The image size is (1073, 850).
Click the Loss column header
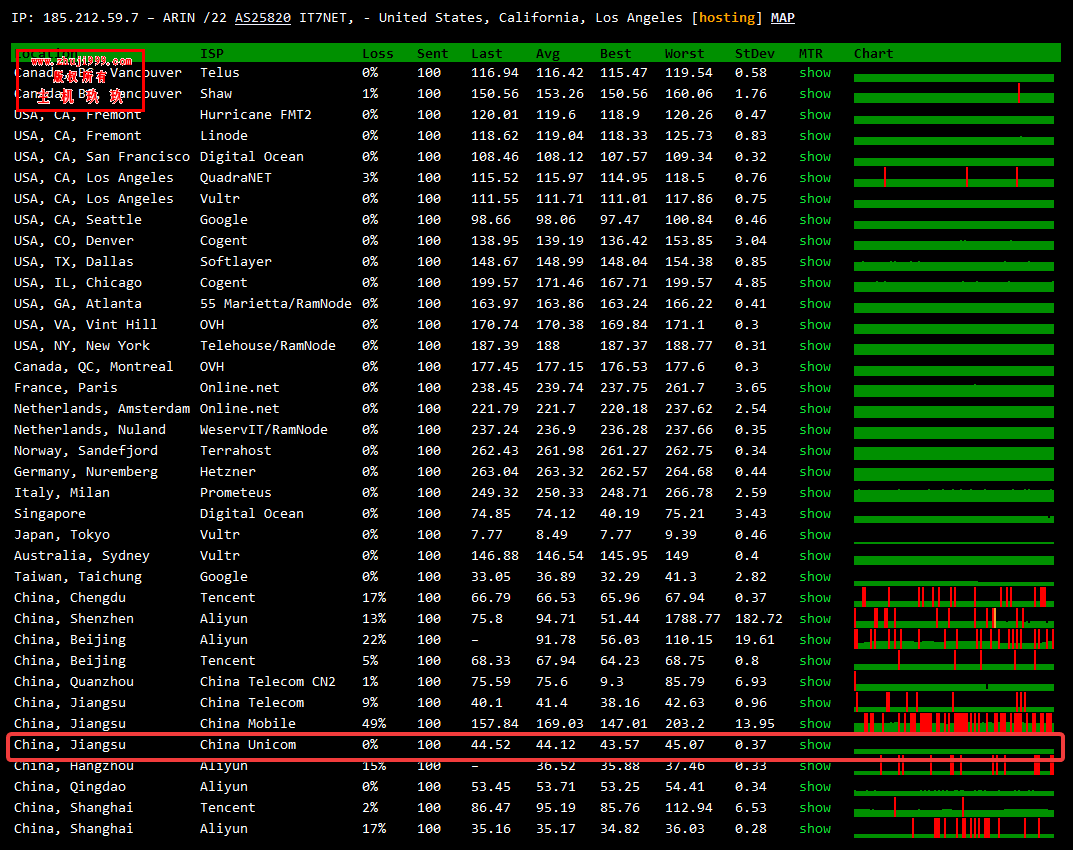(x=378, y=53)
